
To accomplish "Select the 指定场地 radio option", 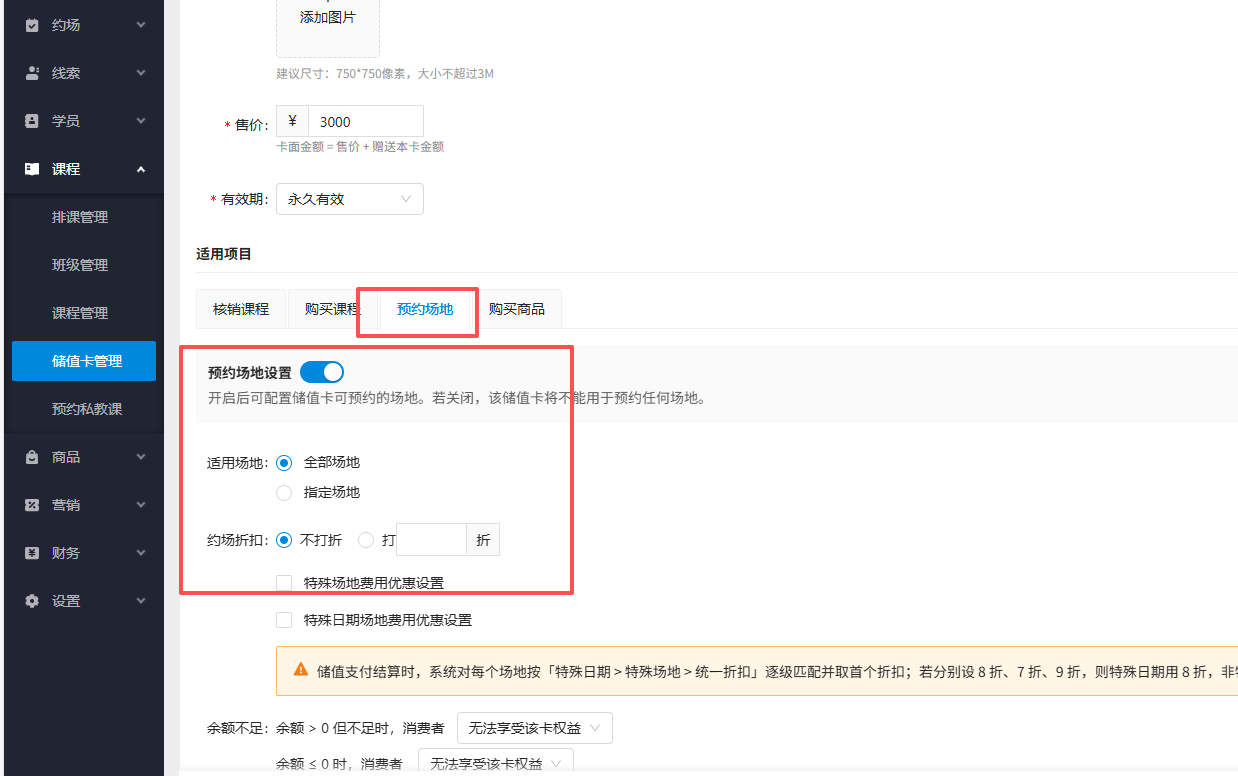I will (283, 492).
